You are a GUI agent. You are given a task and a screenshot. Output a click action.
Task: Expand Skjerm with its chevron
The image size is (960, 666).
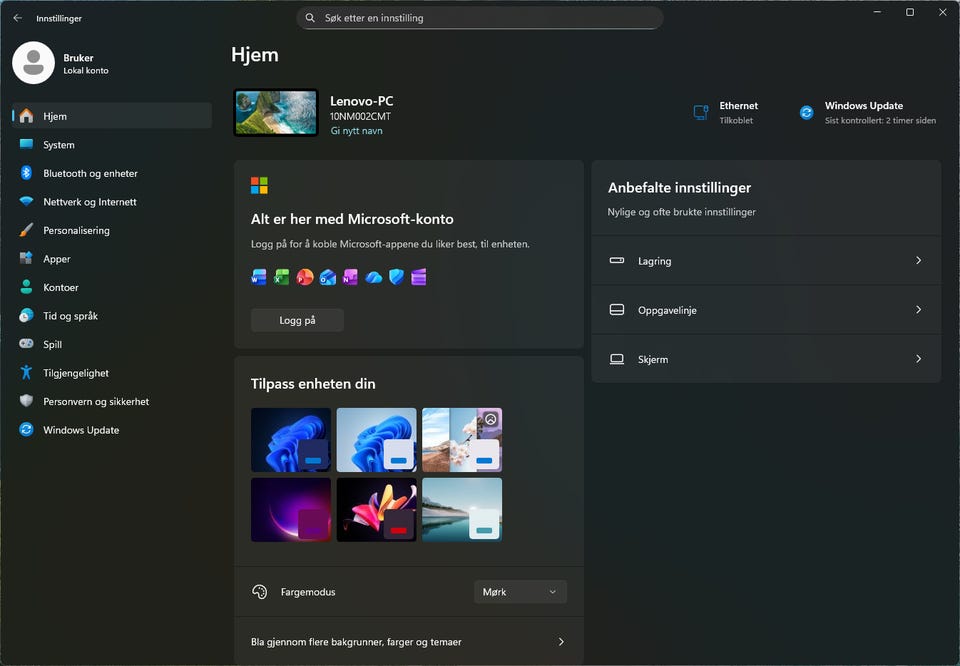tap(918, 359)
